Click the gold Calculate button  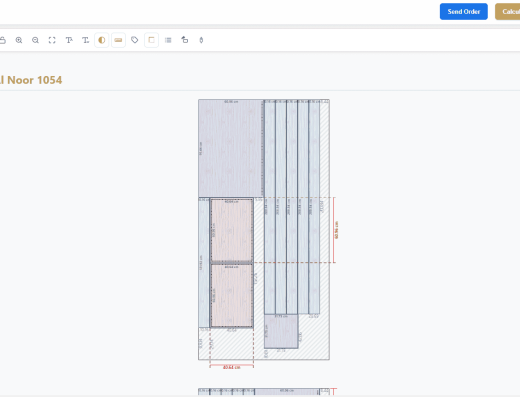pyautogui.click(x=507, y=12)
